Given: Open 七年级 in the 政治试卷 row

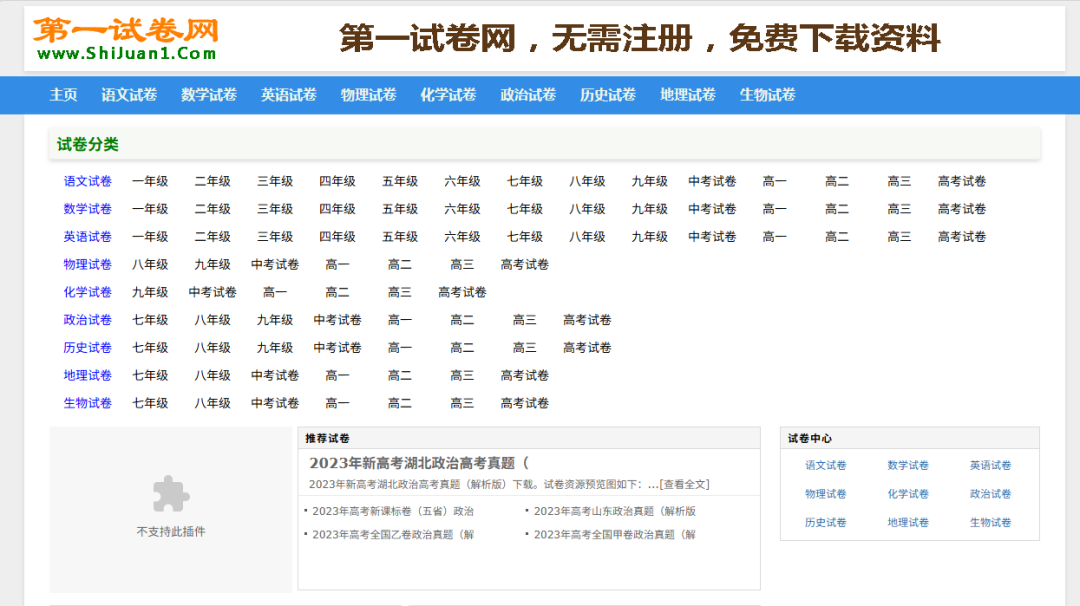Looking at the screenshot, I should tap(151, 319).
